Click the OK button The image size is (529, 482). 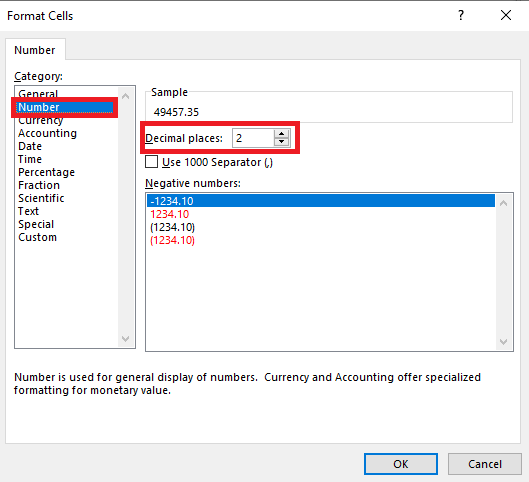tap(401, 464)
